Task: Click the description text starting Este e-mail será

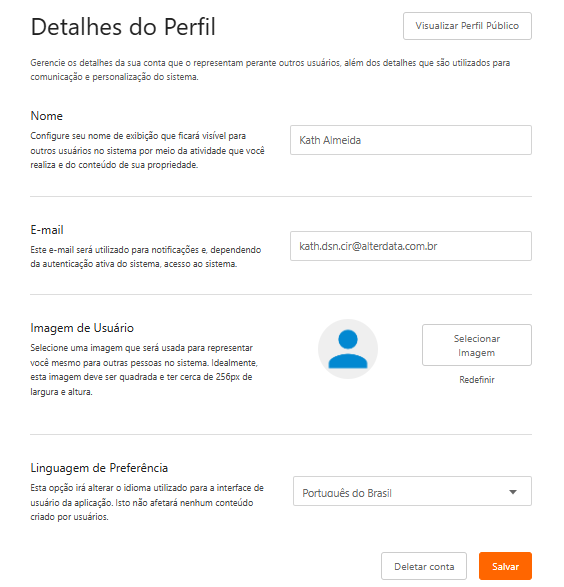Action: 146,257
